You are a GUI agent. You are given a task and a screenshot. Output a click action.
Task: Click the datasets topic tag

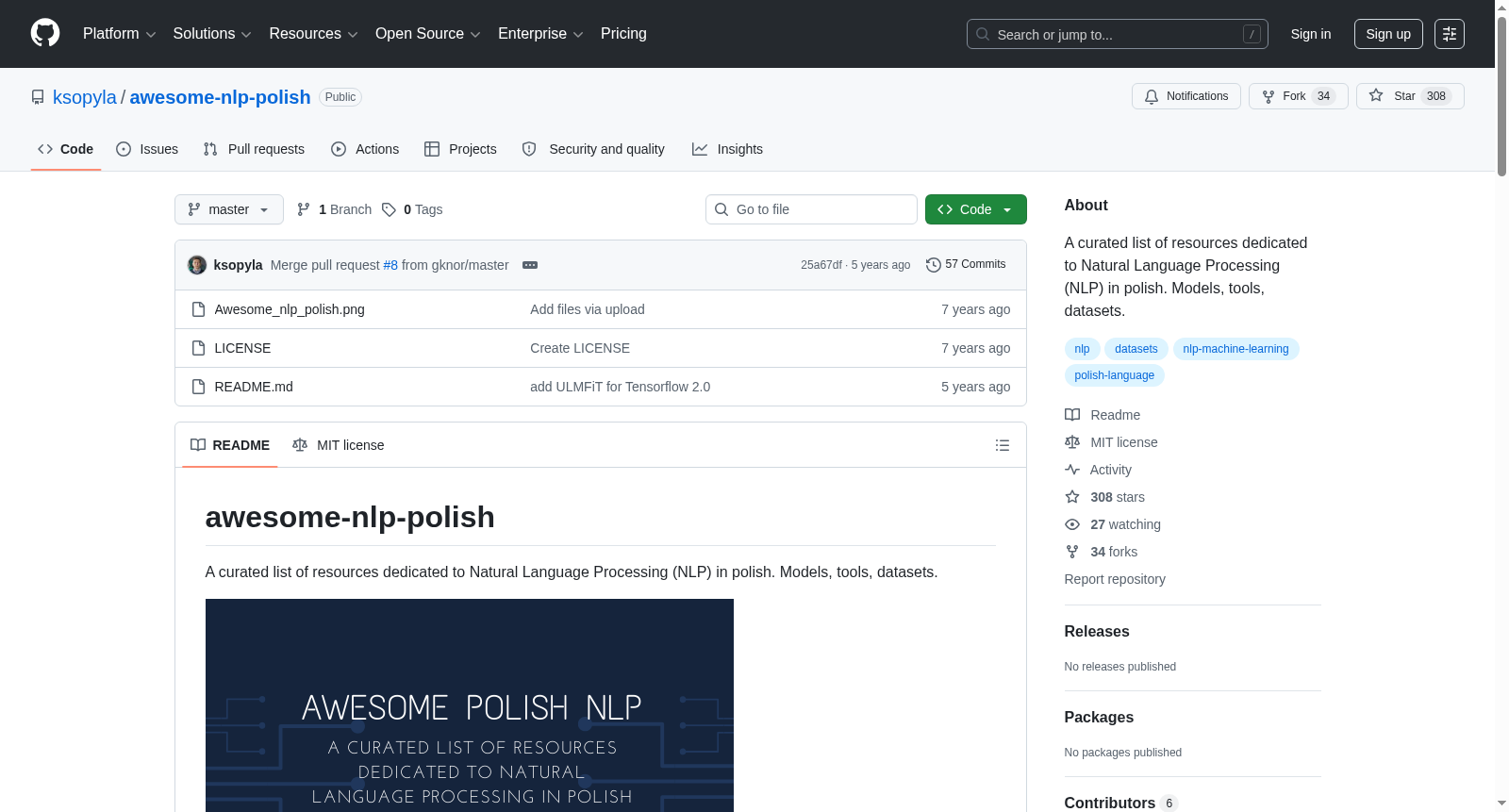(1136, 349)
